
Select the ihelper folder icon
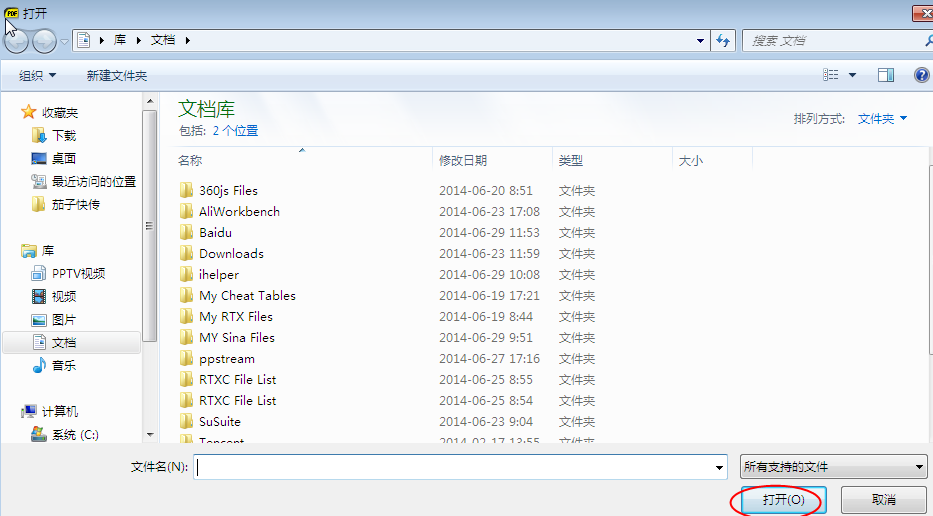[x=186, y=274]
